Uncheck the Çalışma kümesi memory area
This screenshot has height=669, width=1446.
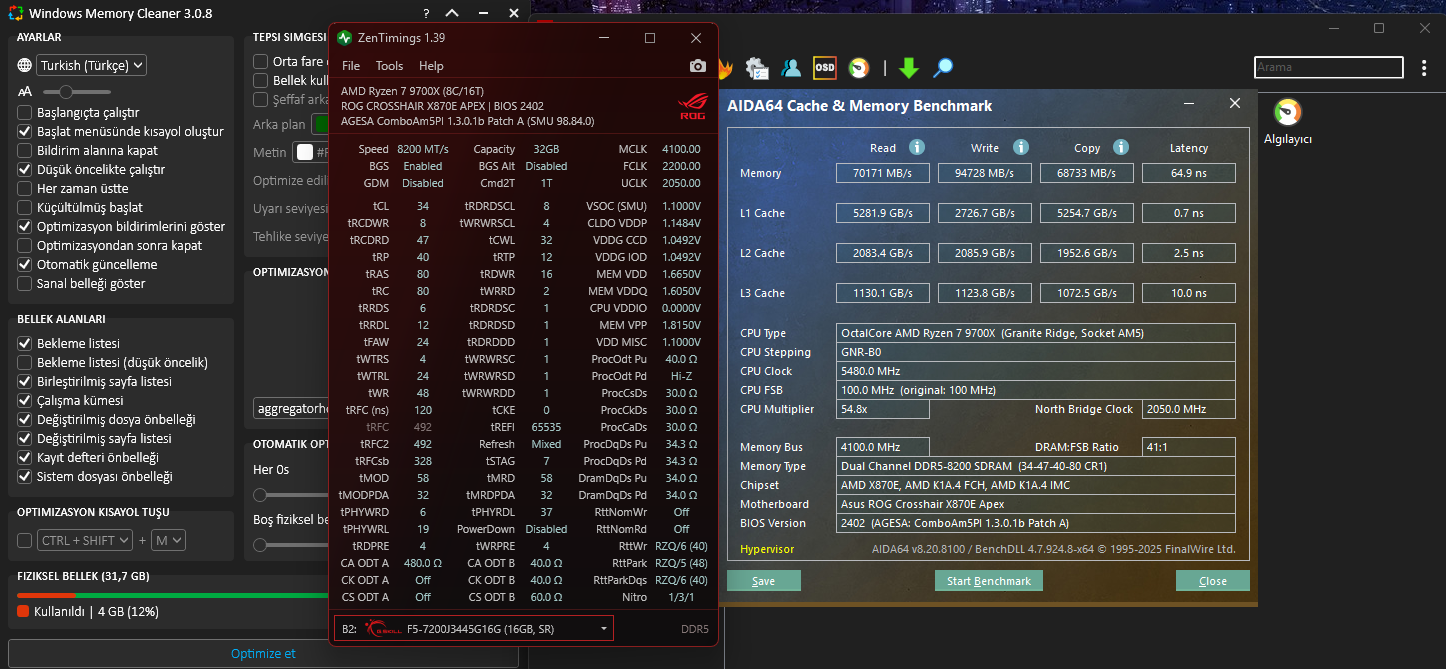pyautogui.click(x=25, y=400)
